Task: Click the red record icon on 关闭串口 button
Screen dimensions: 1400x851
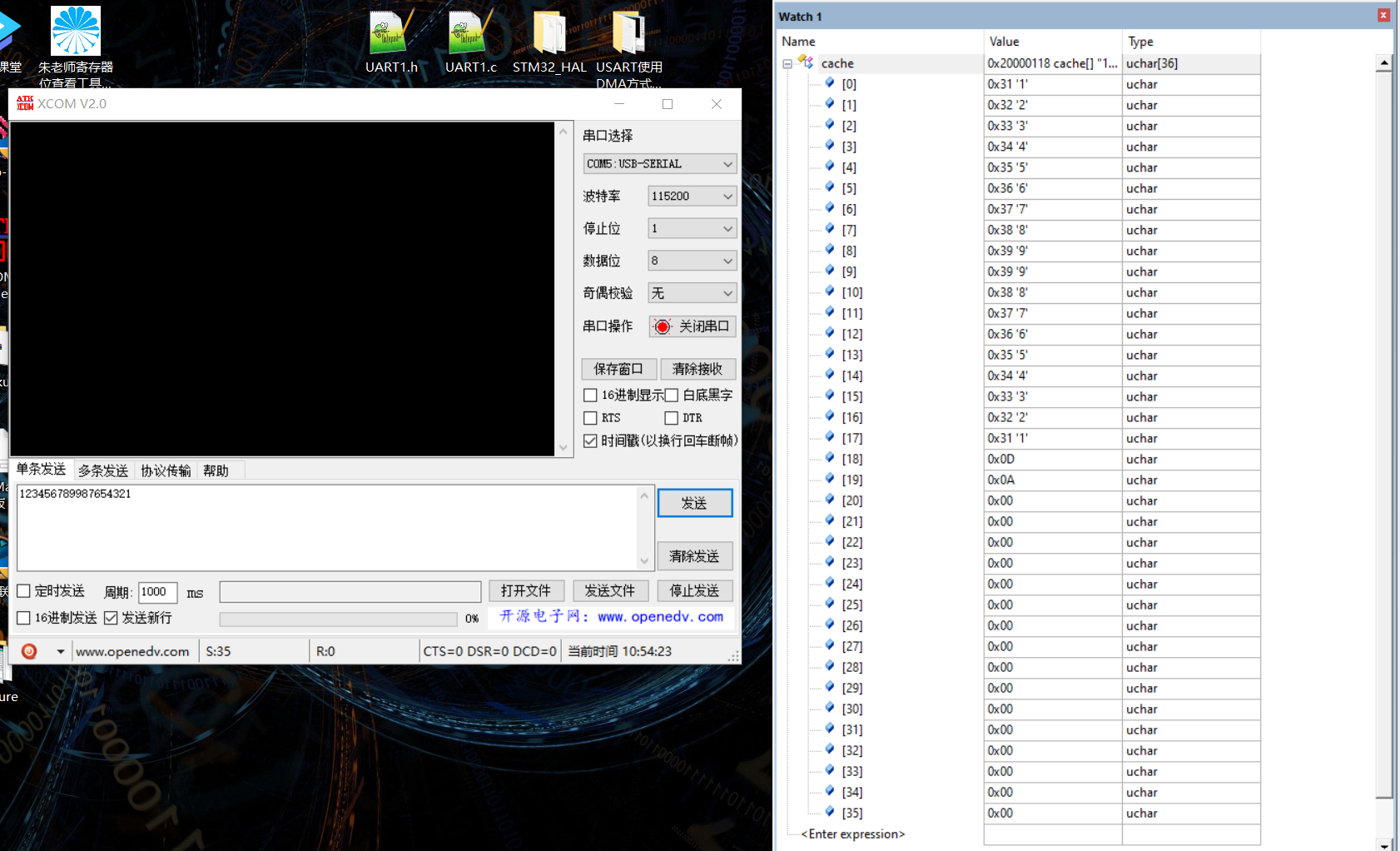Action: click(x=663, y=326)
